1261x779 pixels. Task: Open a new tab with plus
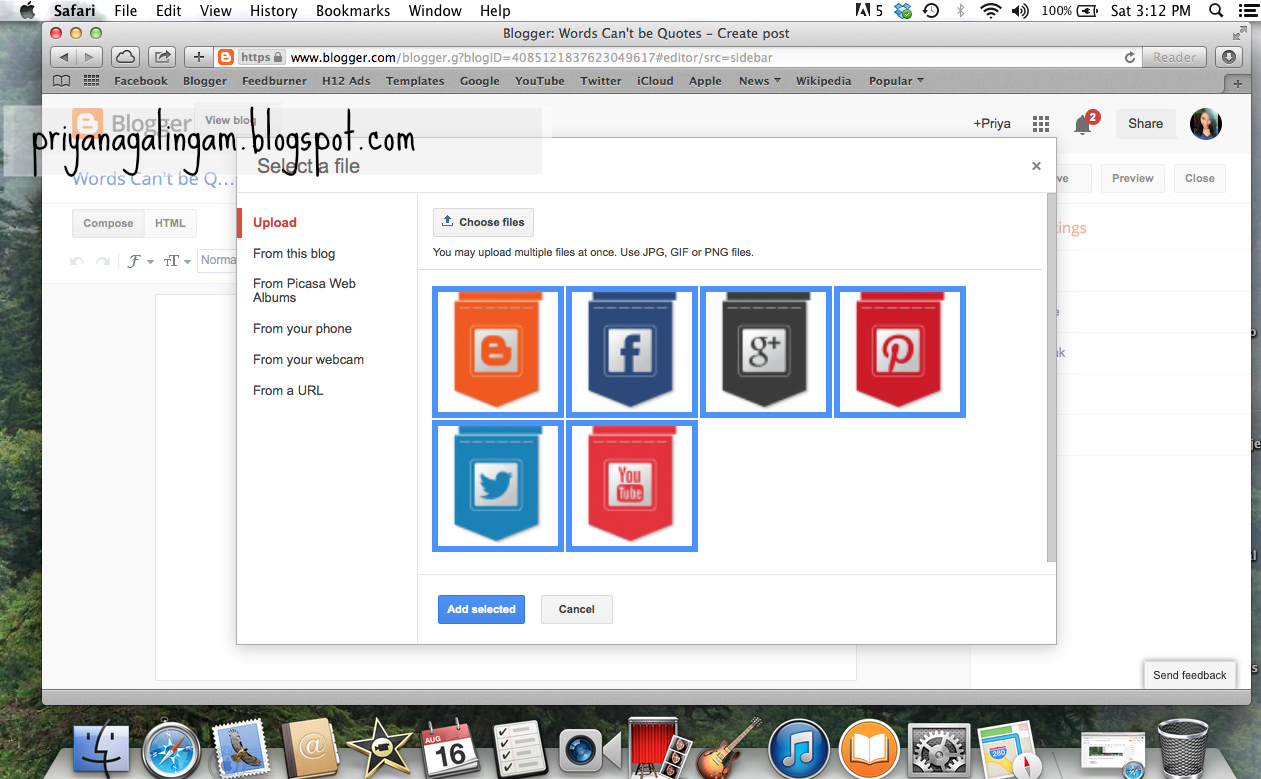coord(1238,83)
